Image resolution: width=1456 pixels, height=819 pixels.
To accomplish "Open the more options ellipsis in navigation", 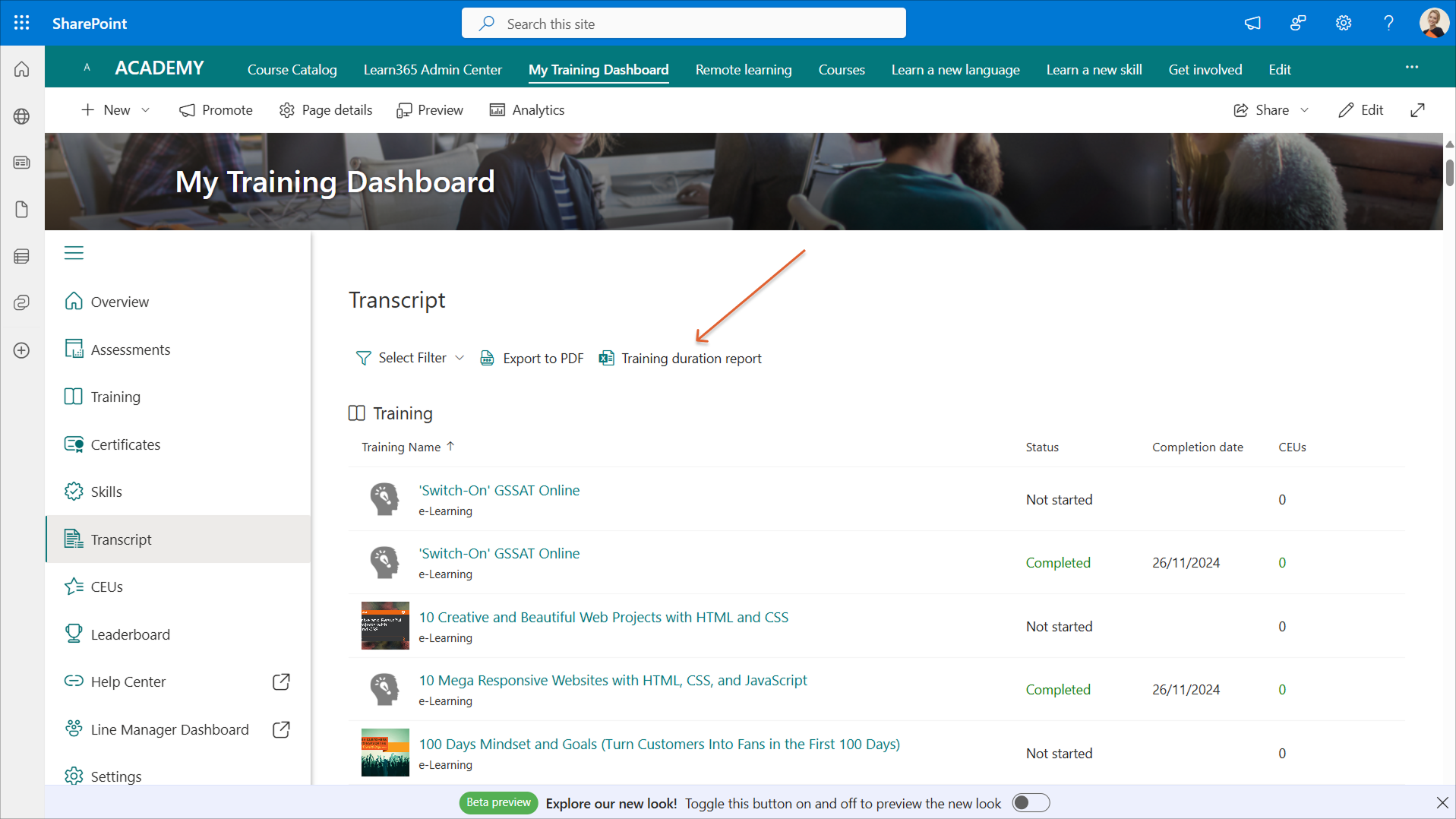I will pos(1411,68).
